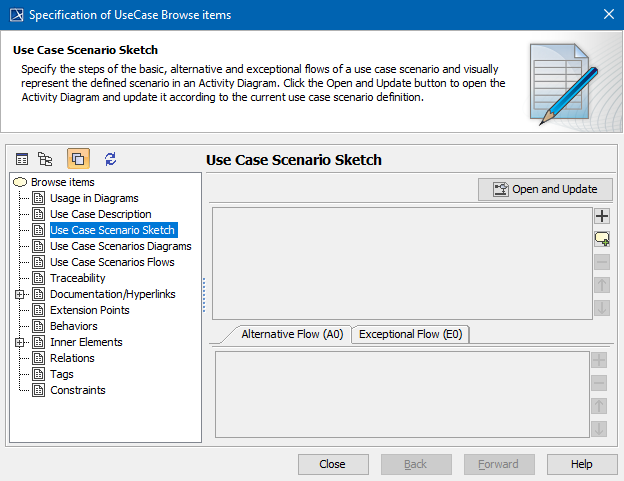624x481 pixels.
Task: Click the use case ellipse icon beside Browse items
Action: coord(20,182)
